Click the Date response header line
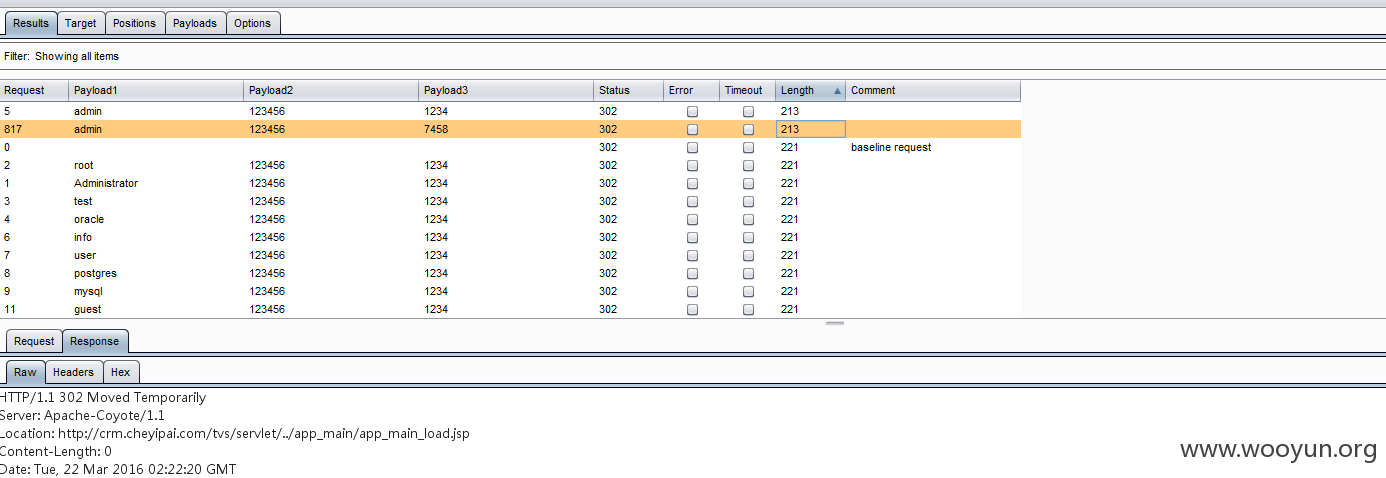This screenshot has width=1386, height=478. 118,469
